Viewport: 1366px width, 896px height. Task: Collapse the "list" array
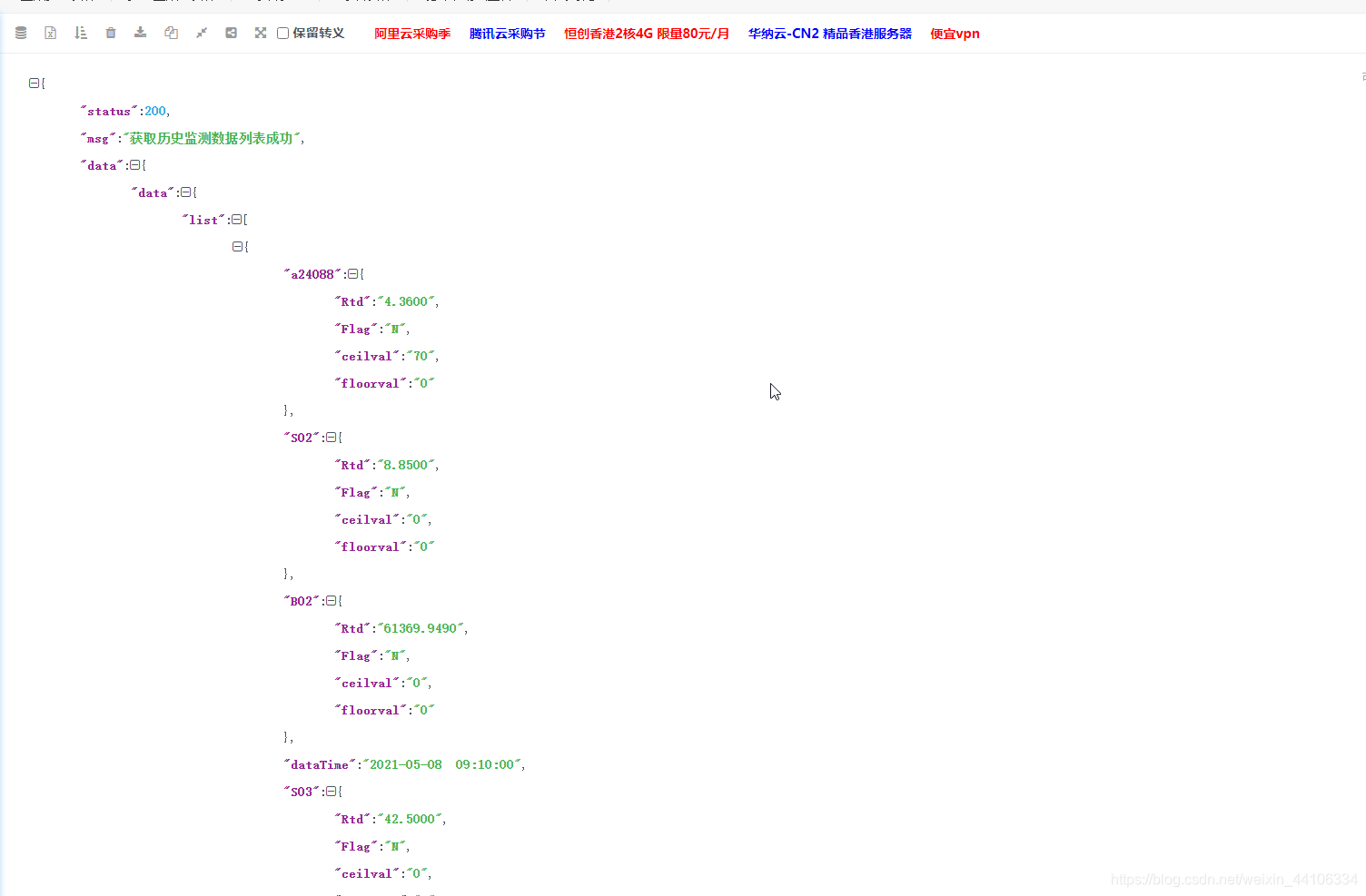click(236, 220)
